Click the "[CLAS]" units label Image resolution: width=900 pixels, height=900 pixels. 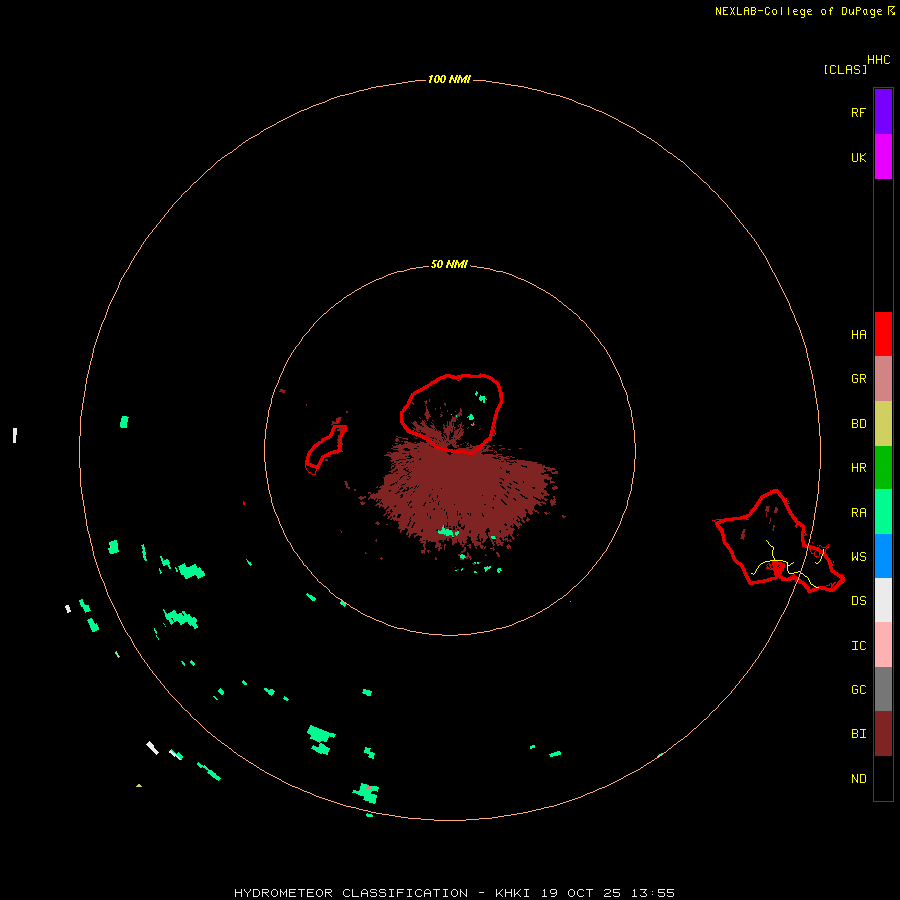point(845,69)
